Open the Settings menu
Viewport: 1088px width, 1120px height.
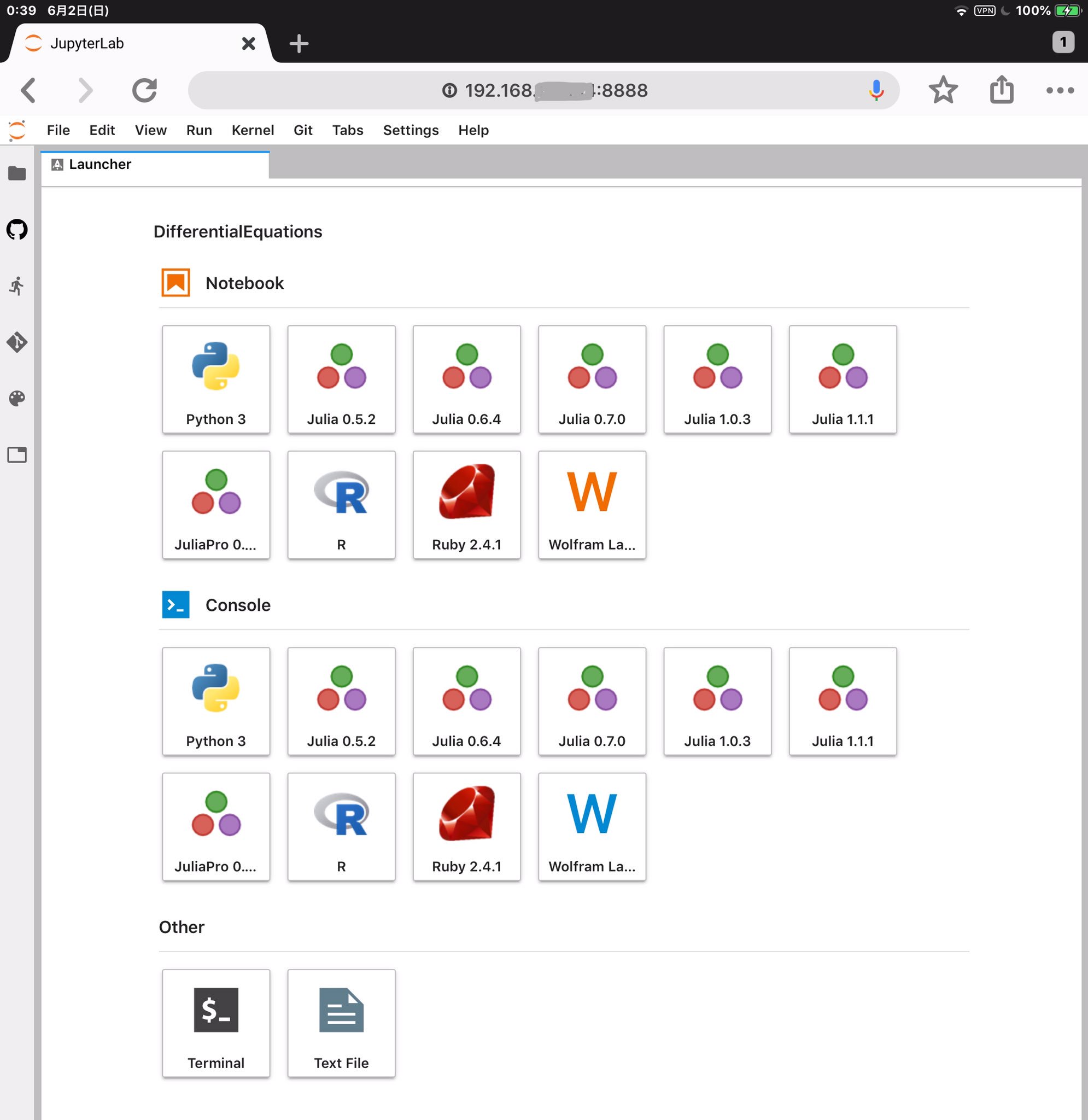410,130
